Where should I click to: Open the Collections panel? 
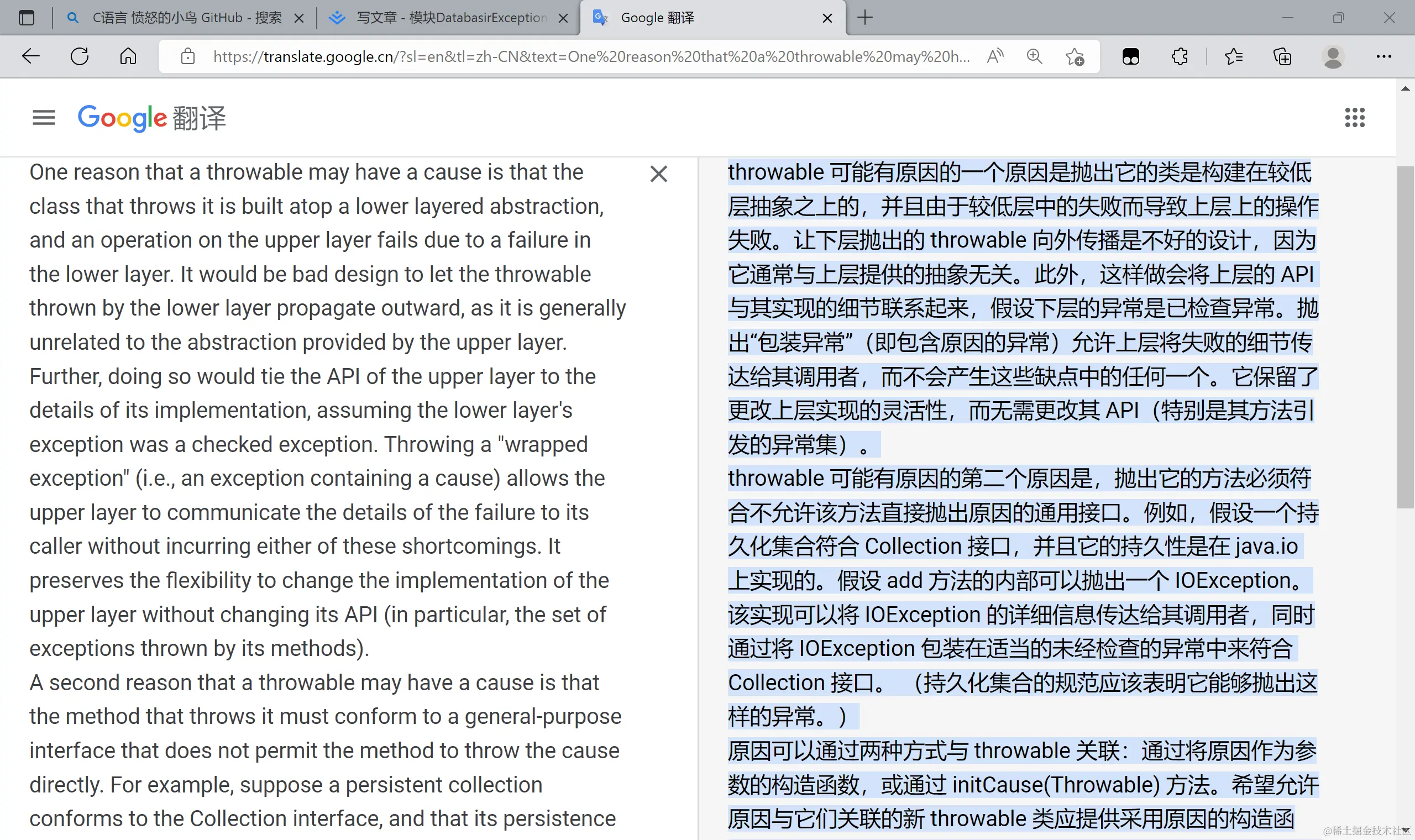tap(1282, 56)
